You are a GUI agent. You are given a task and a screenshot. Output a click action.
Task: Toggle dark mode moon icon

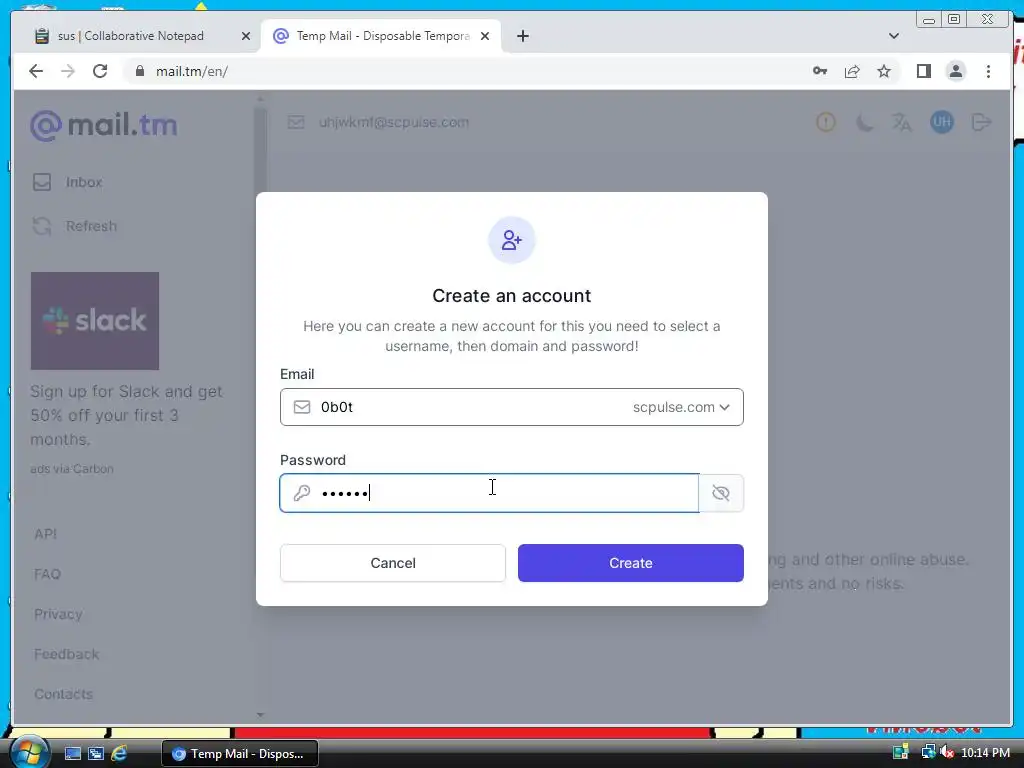click(864, 122)
